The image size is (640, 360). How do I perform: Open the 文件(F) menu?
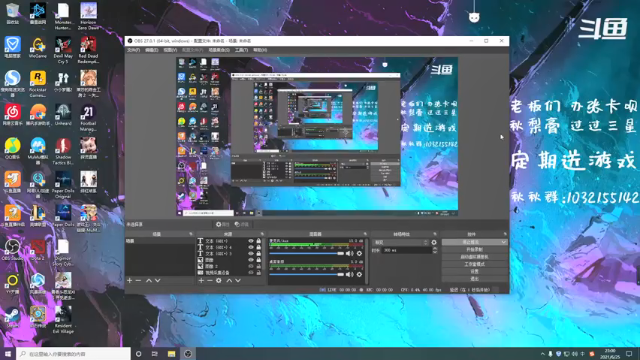click(133, 50)
